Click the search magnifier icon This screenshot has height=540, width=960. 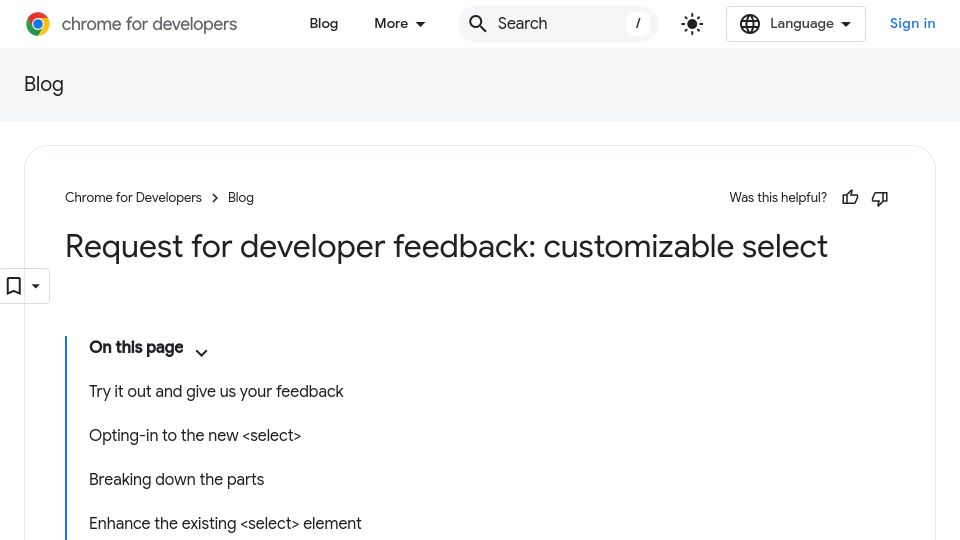click(x=478, y=24)
